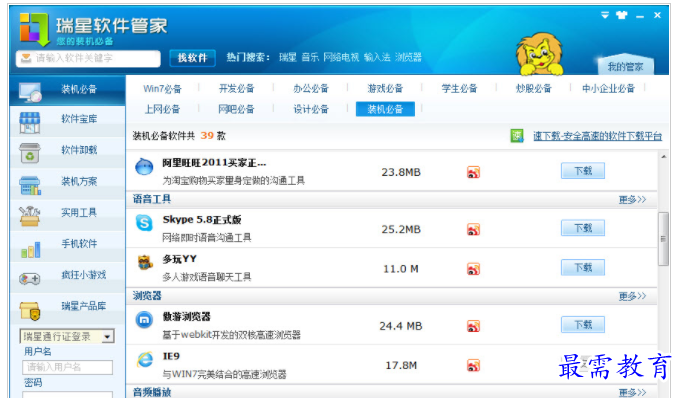The height and width of the screenshot is (398, 680).
Task: Click the 傲游浏览器 app icon
Action: click(144, 320)
